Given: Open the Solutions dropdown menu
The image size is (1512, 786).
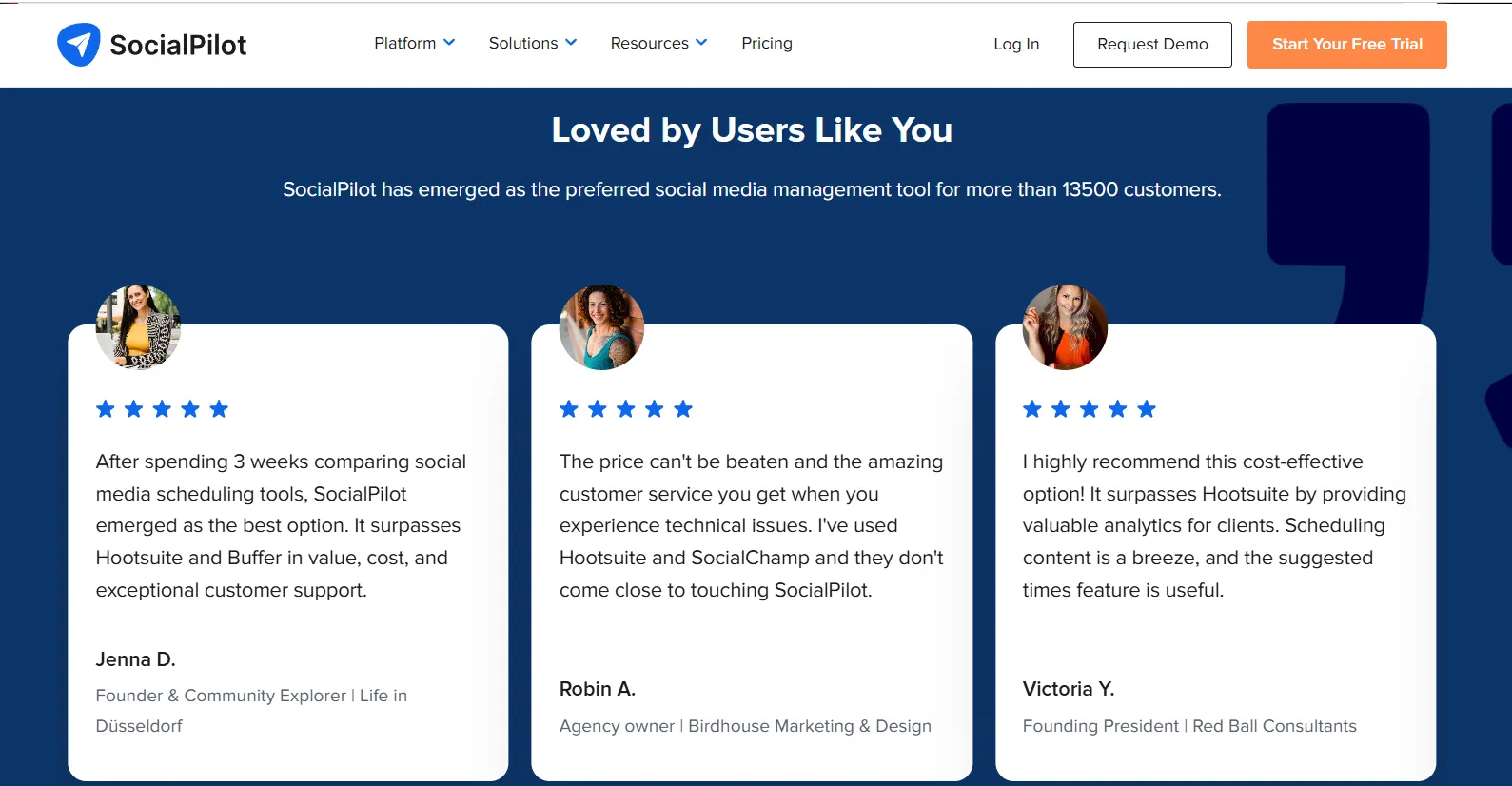Looking at the screenshot, I should pyautogui.click(x=532, y=43).
